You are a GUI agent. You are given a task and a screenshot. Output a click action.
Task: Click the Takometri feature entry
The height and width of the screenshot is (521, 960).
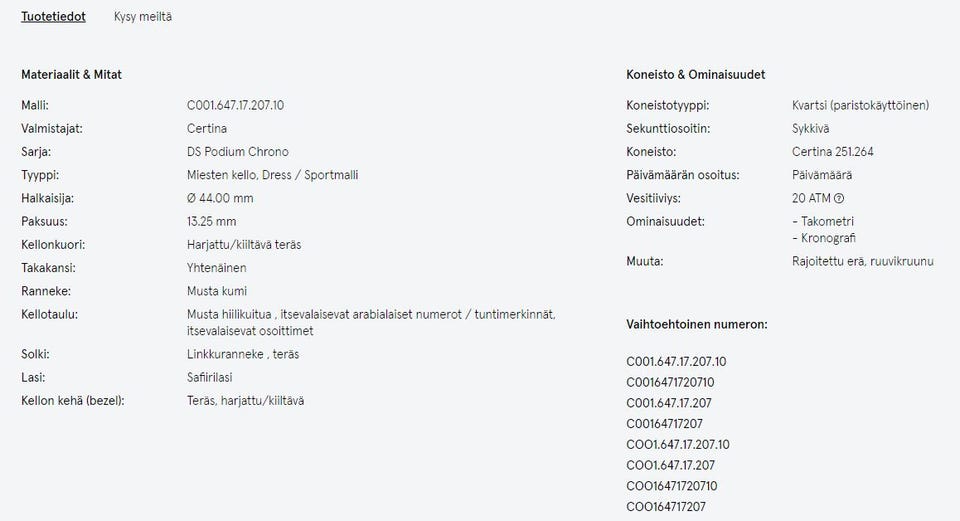[823, 222]
